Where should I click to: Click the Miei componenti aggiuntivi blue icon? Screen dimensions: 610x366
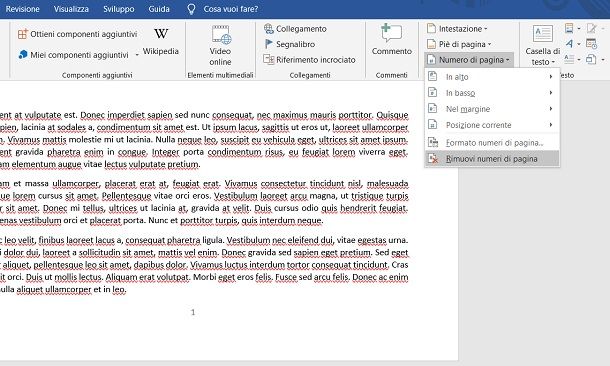(x=23, y=55)
